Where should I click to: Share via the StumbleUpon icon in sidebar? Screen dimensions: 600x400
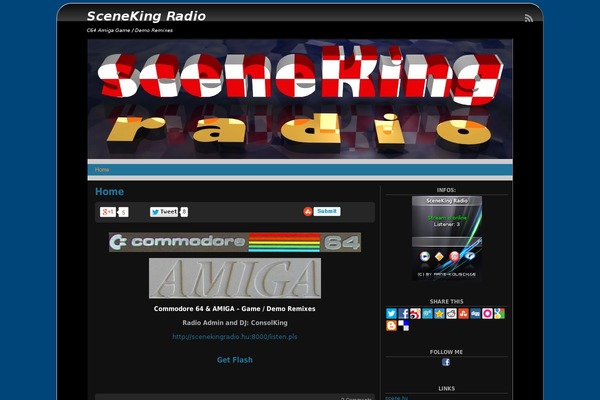coord(463,313)
